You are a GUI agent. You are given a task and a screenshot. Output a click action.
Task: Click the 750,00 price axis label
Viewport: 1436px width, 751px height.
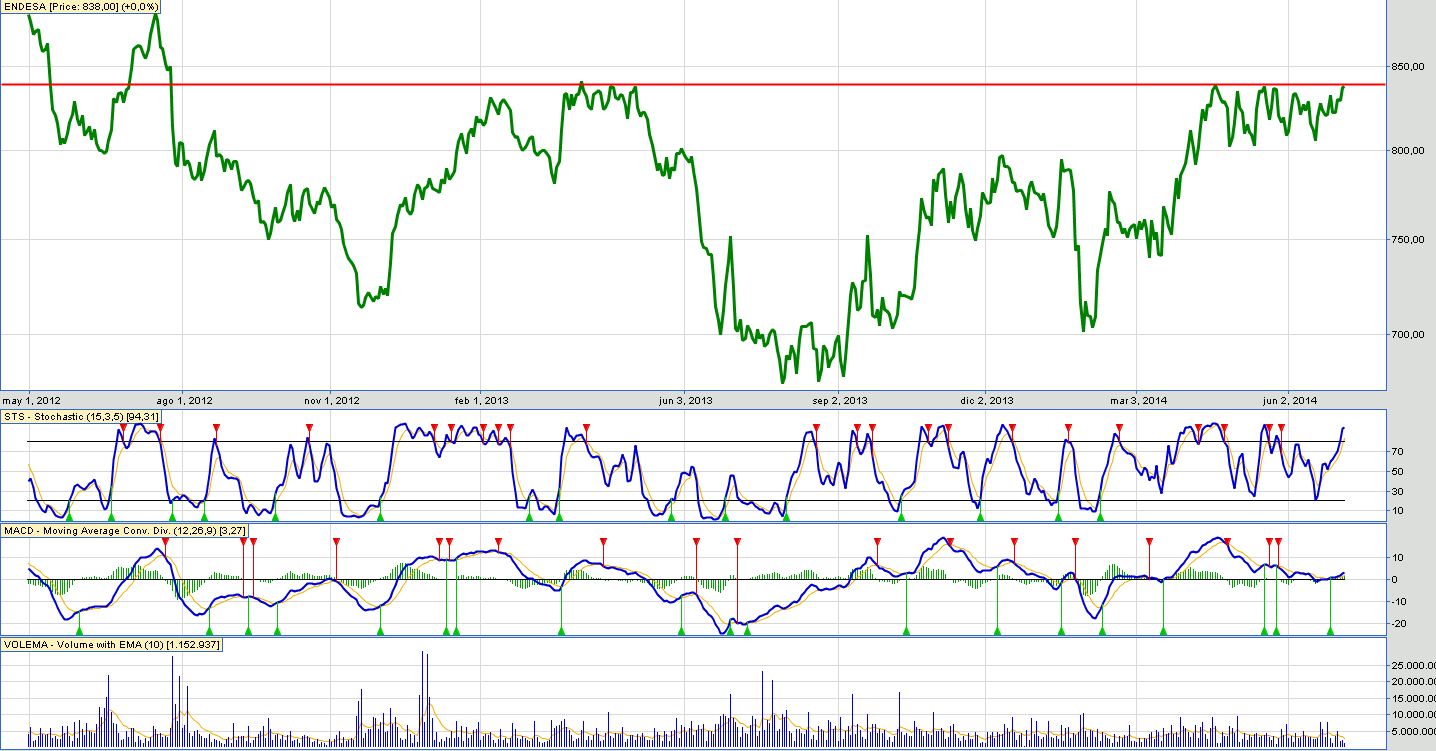(x=1407, y=240)
